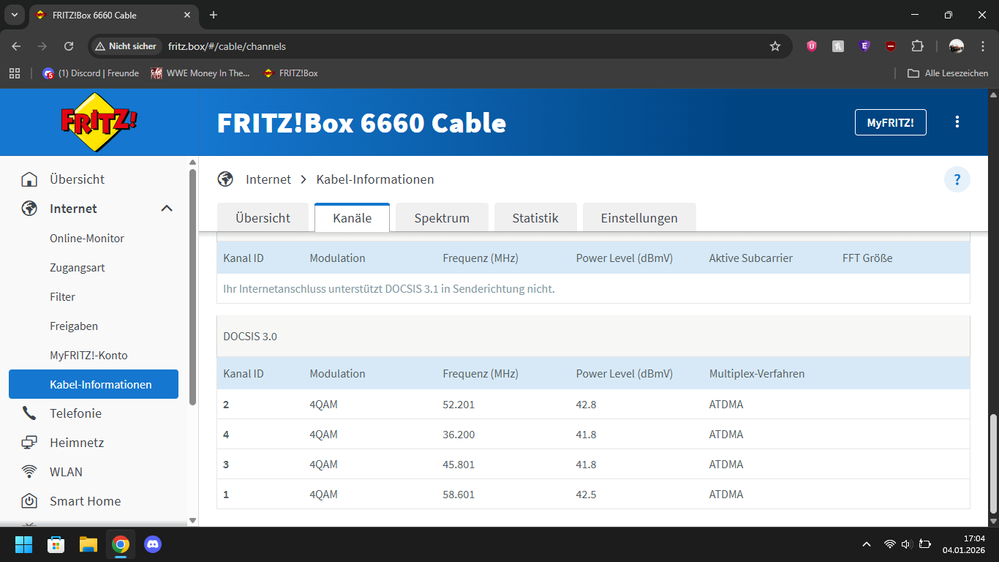Viewport: 999px width, 562px height.
Task: Open the three-dot menu in FRITZ!Box header
Action: (x=957, y=122)
